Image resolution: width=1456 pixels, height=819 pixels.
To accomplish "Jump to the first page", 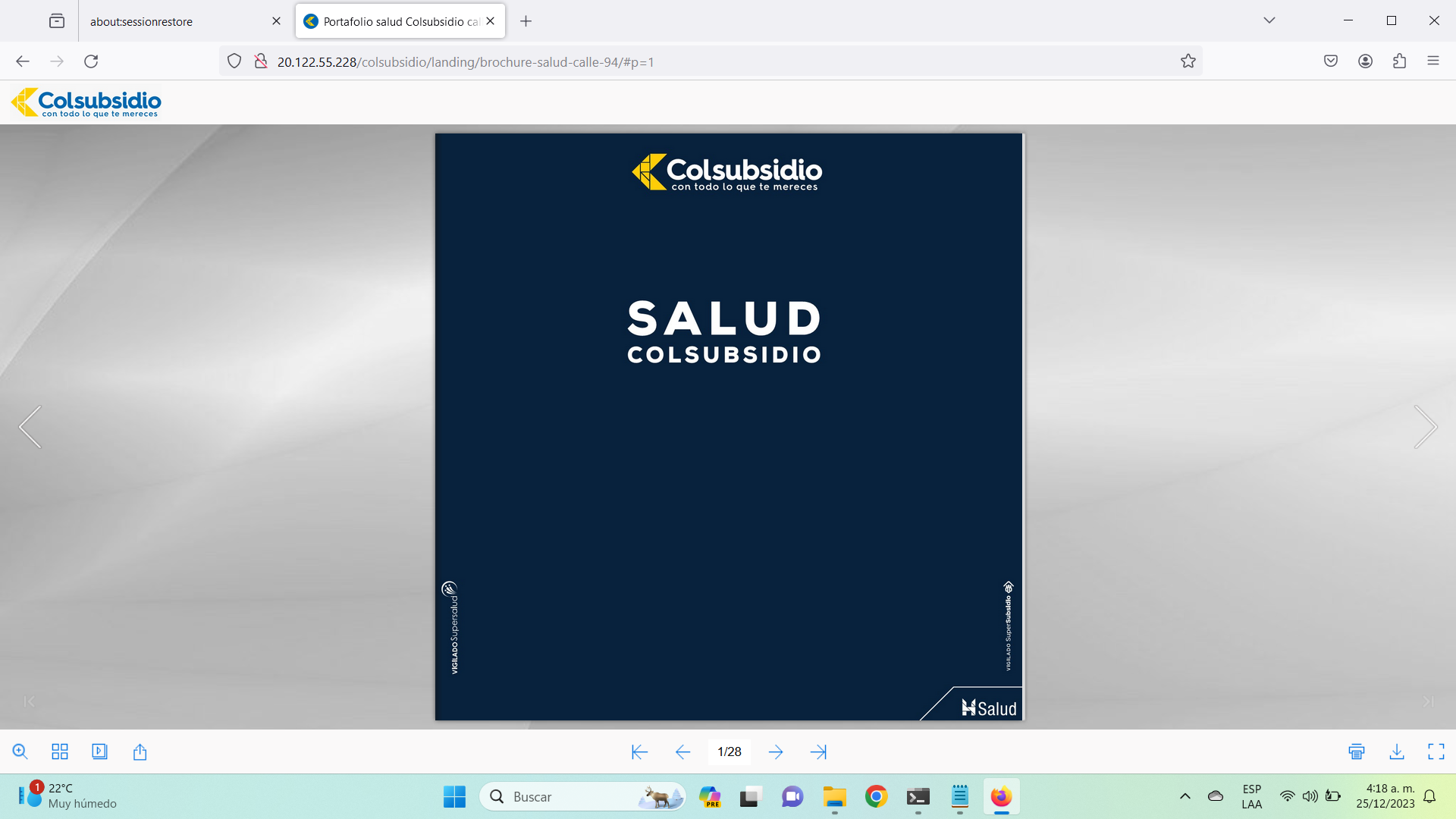I will pyautogui.click(x=639, y=752).
